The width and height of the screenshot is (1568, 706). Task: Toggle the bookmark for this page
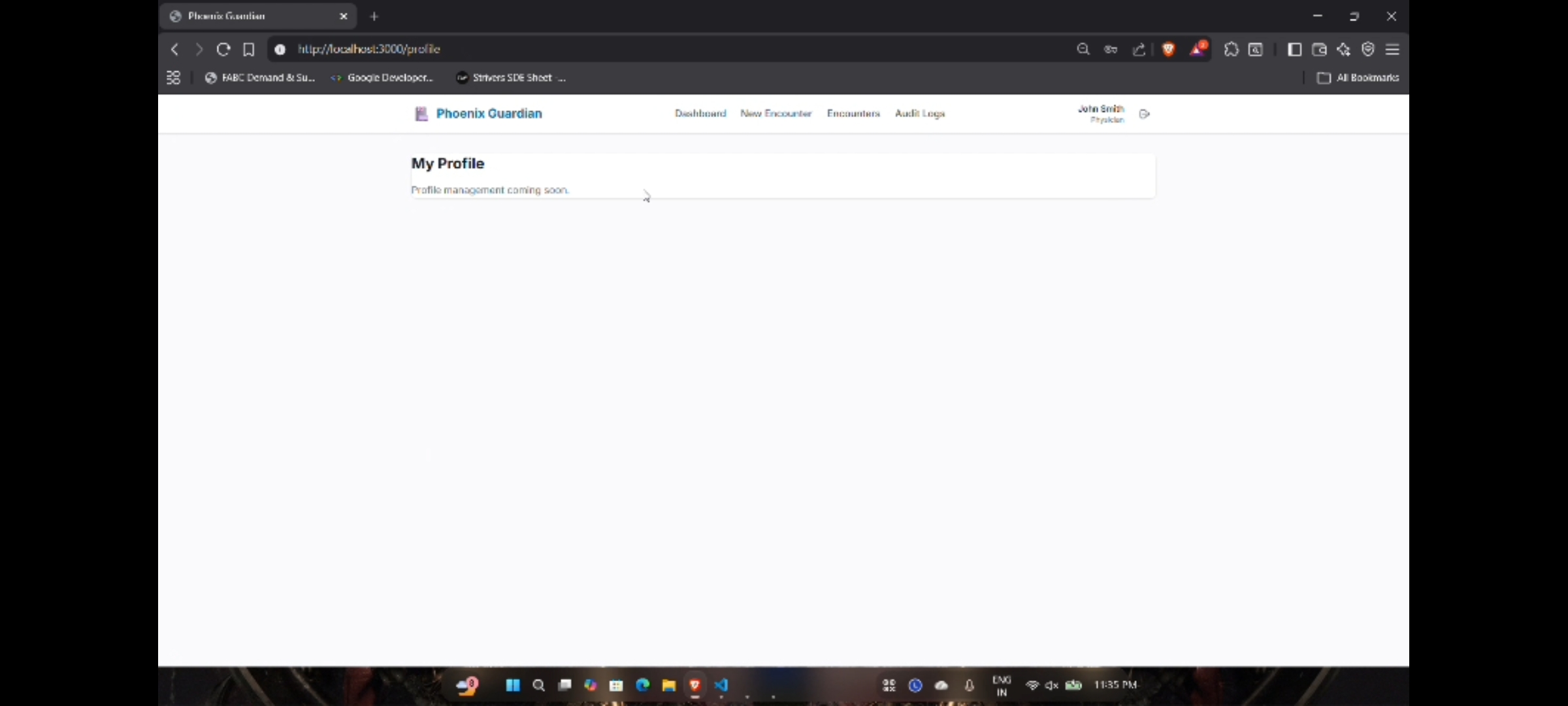249,49
